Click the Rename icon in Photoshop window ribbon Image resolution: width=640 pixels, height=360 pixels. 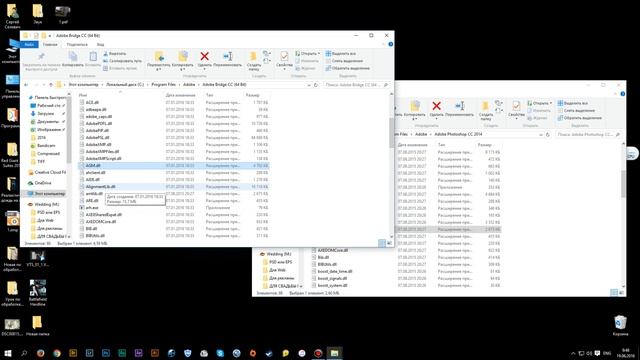click(x=460, y=106)
